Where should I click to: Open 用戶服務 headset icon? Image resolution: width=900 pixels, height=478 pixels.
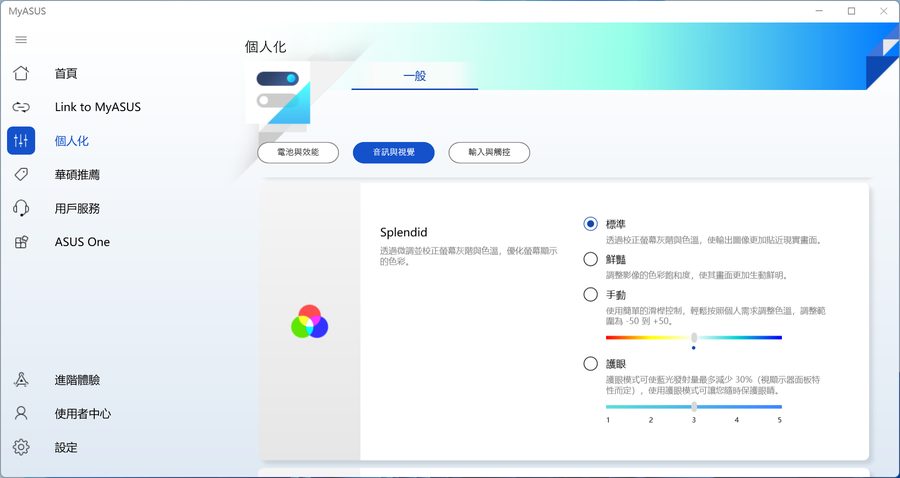coord(21,208)
